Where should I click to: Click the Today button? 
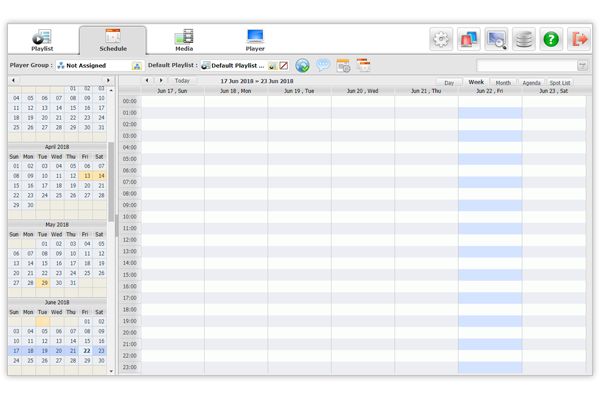coord(181,80)
